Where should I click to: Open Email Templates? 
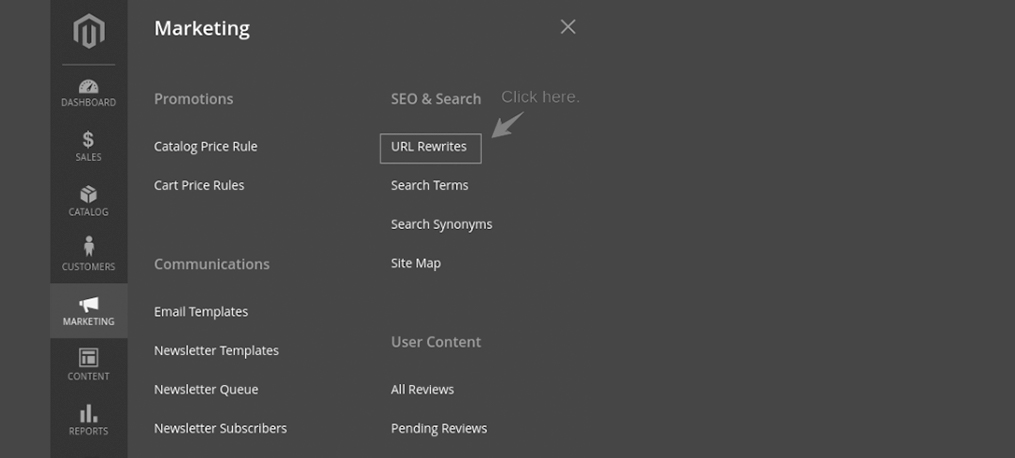click(201, 312)
